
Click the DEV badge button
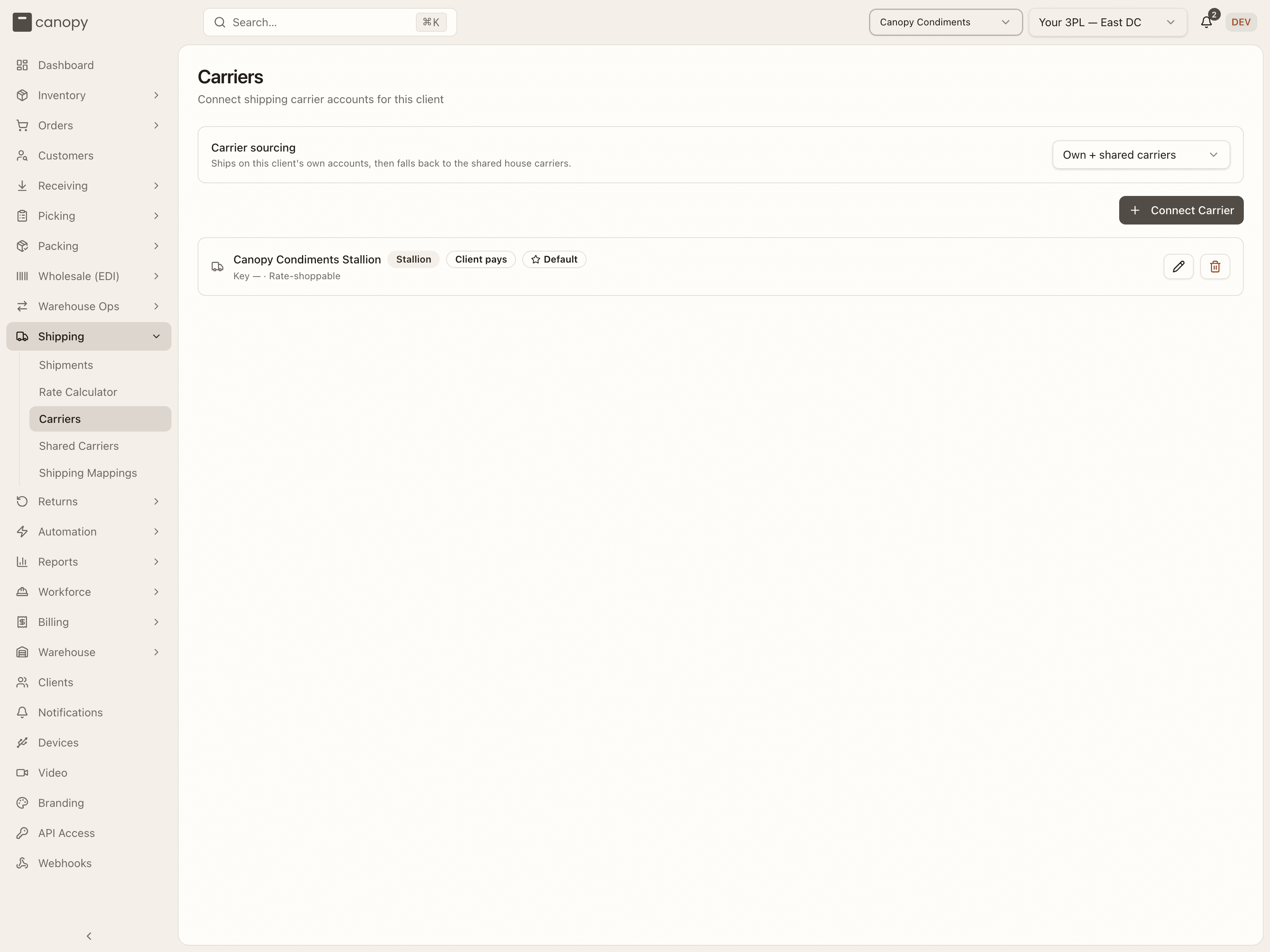click(x=1241, y=22)
